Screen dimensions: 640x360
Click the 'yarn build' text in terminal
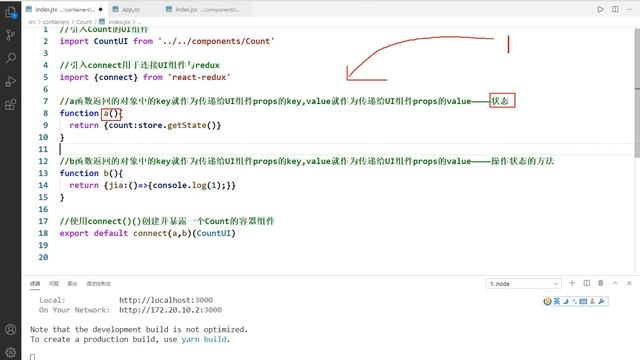point(204,339)
